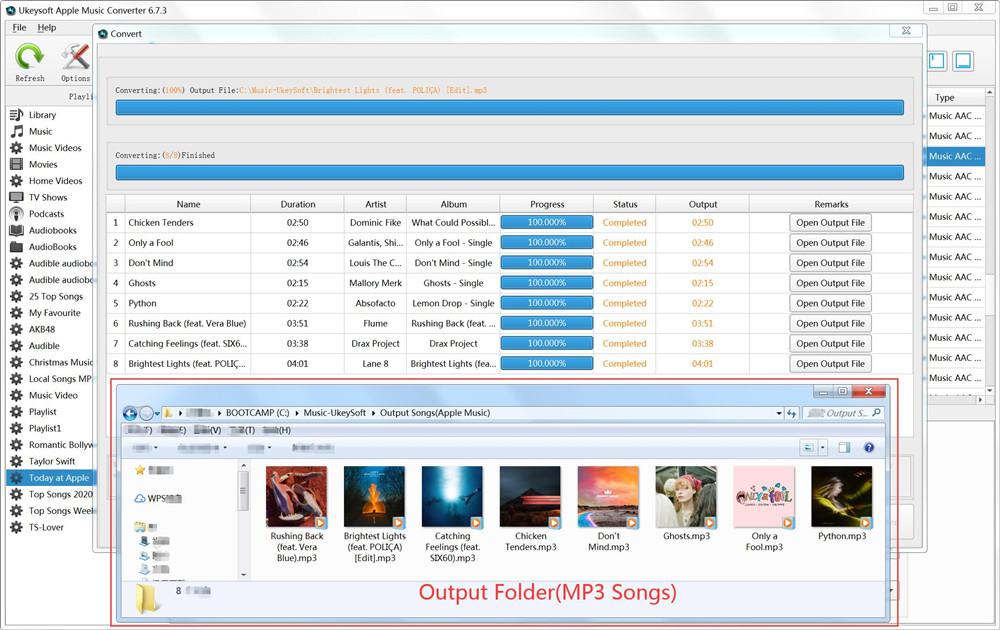Select Python.mp3 file thumbnail
Screen dimensions: 1000x630
[x=842, y=497]
